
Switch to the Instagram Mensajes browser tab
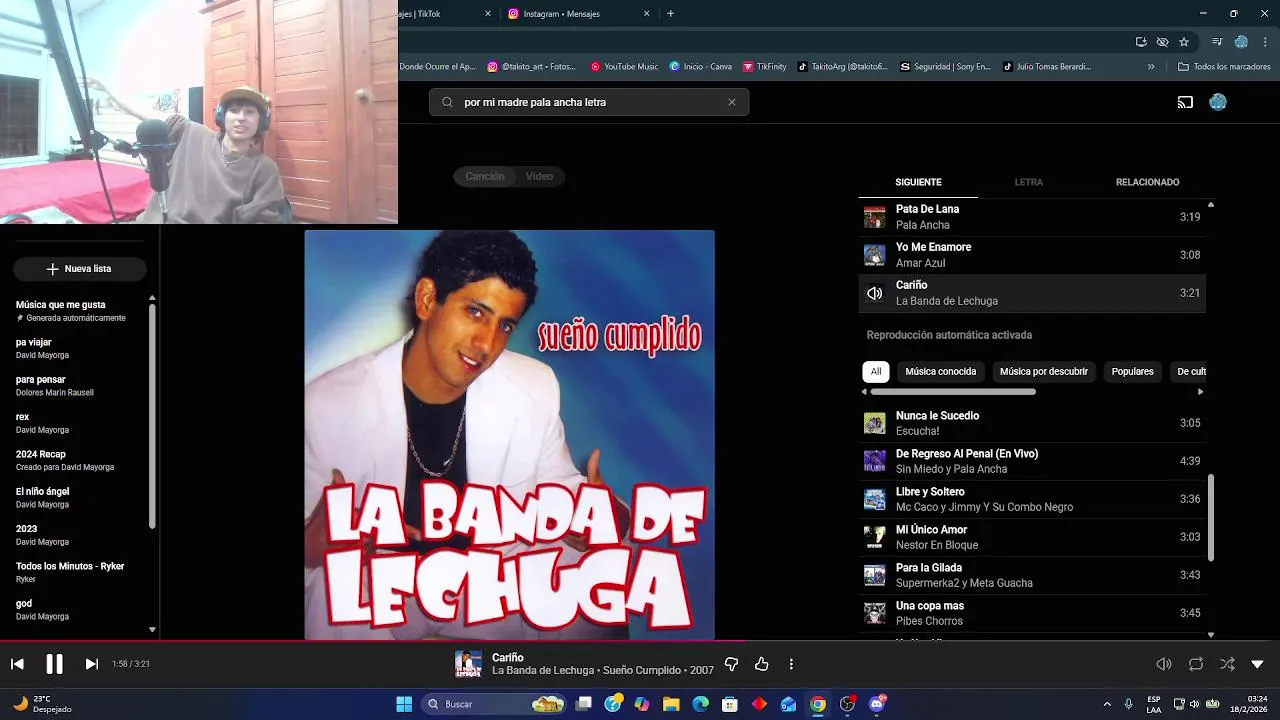pyautogui.click(x=580, y=14)
